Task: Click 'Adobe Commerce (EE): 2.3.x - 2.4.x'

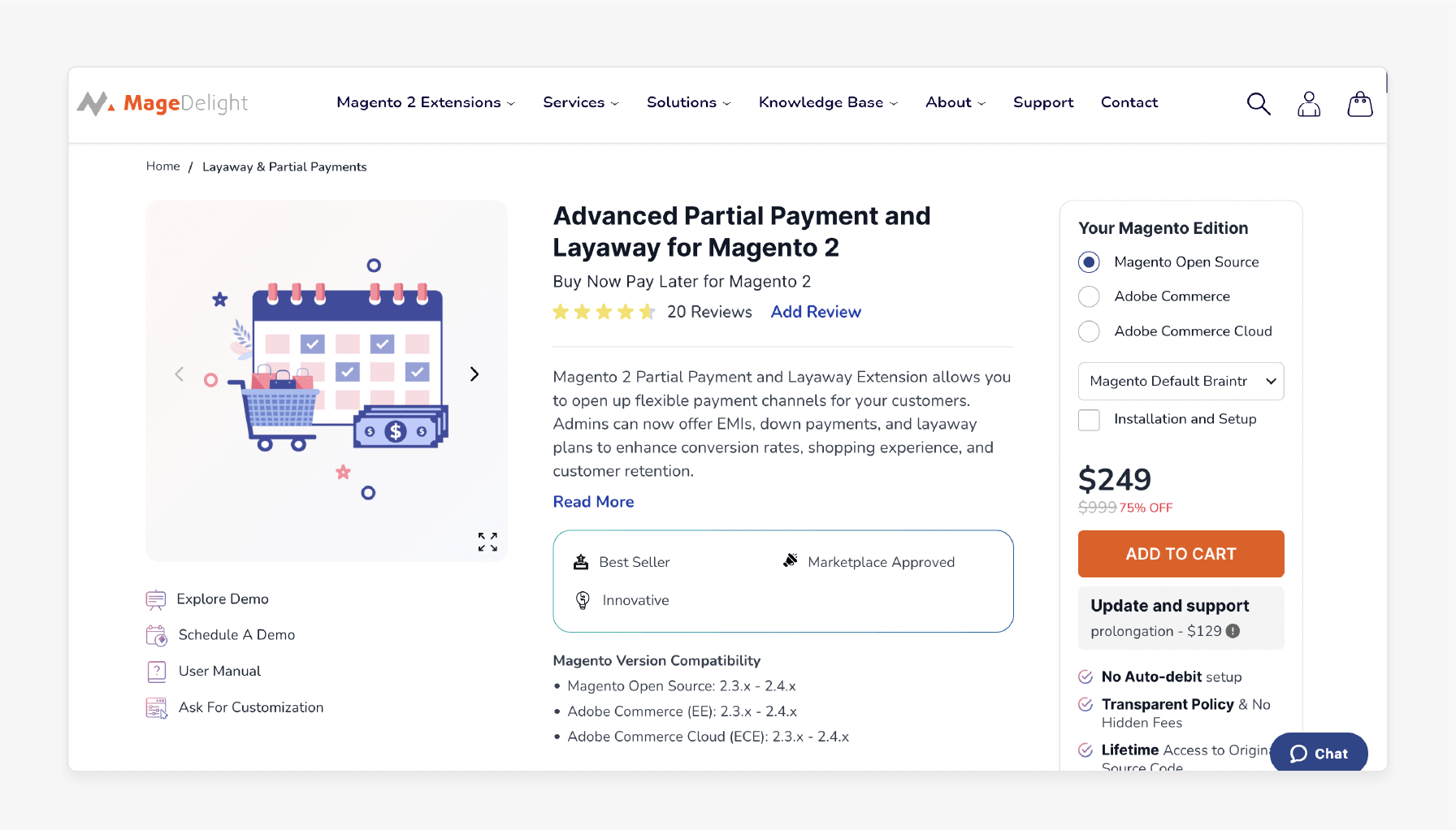Action: pos(682,711)
